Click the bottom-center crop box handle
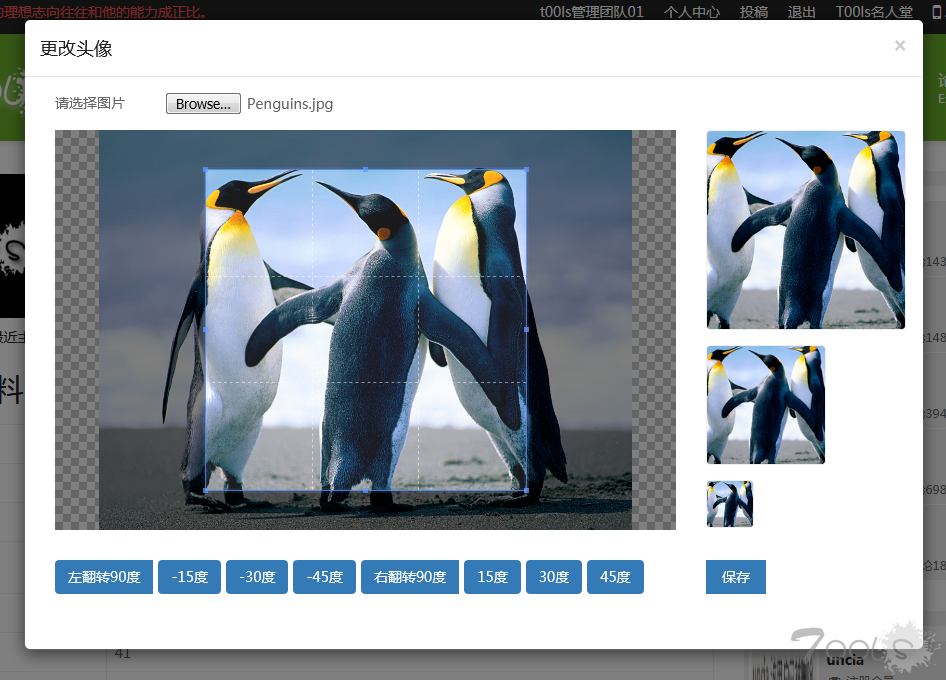946x680 pixels. 366,491
